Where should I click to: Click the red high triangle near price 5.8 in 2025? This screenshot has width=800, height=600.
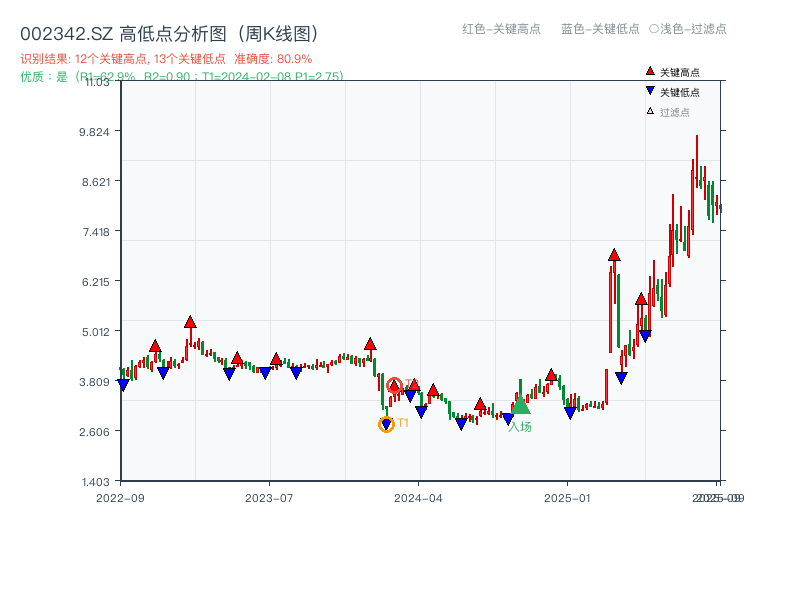pyautogui.click(x=641, y=299)
